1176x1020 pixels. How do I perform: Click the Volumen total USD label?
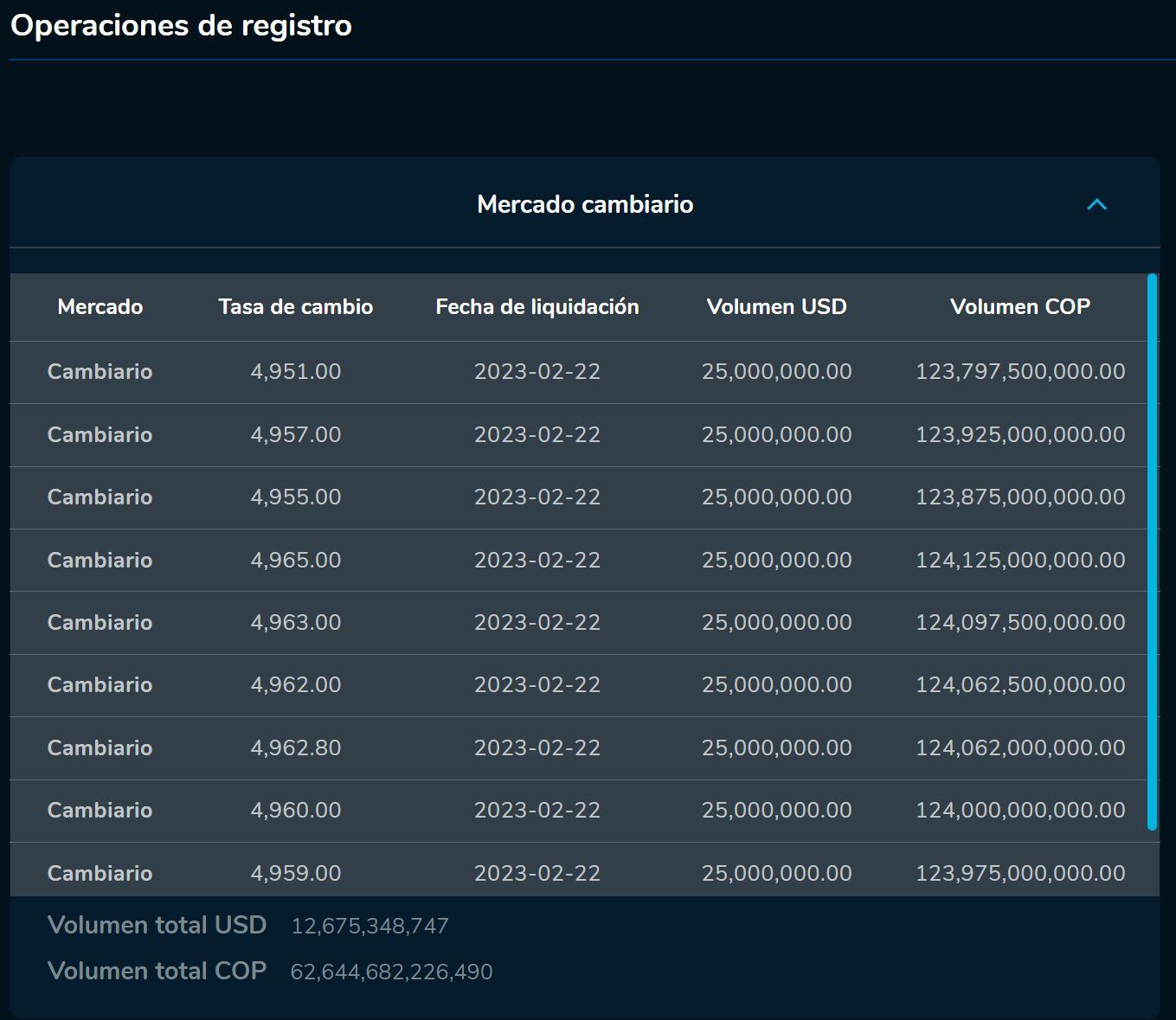[x=157, y=925]
